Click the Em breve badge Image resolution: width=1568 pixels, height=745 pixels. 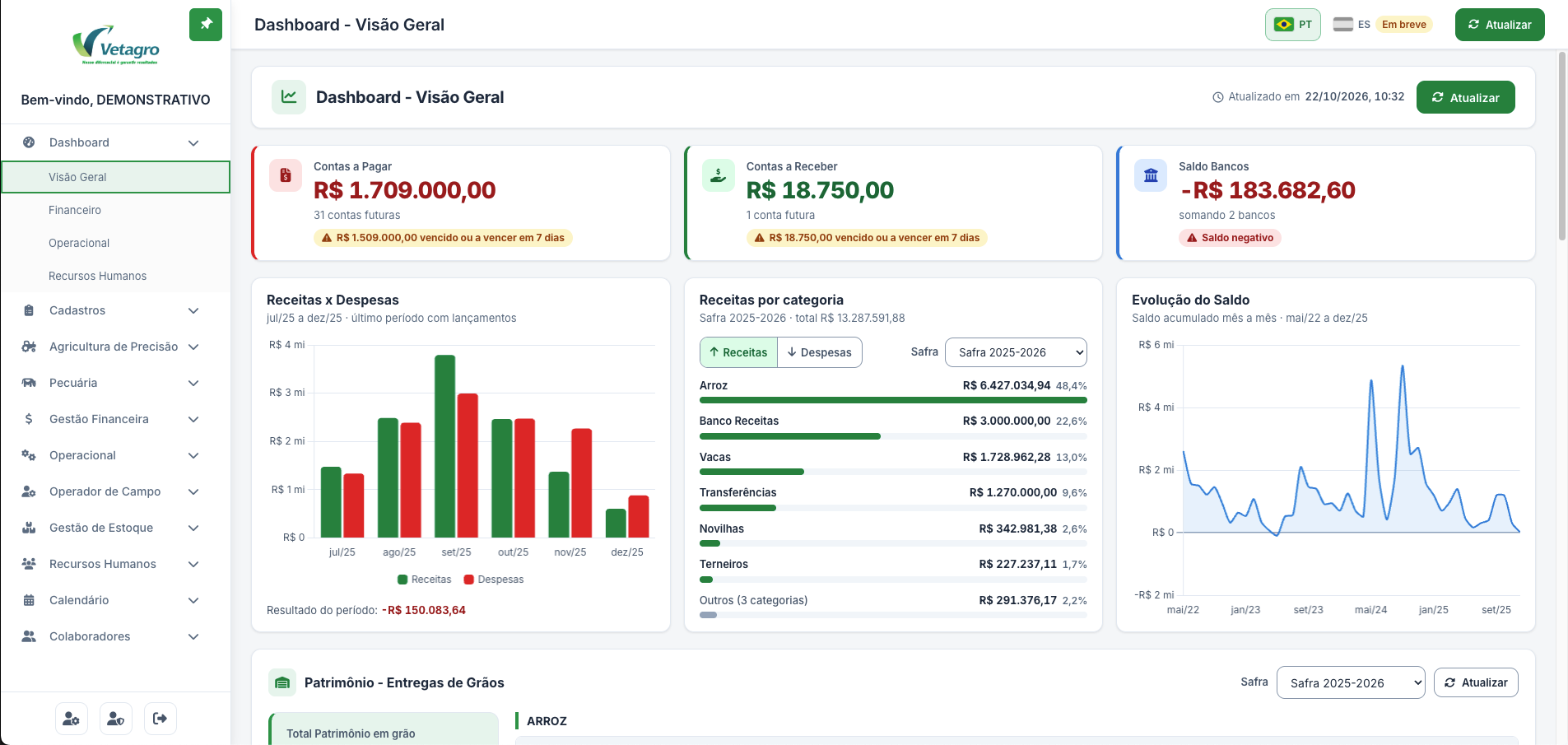pyautogui.click(x=1404, y=25)
